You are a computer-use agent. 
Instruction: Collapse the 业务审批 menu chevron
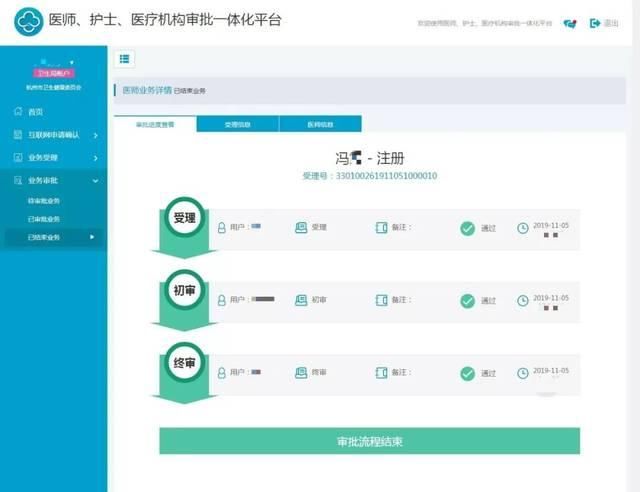coord(96,181)
